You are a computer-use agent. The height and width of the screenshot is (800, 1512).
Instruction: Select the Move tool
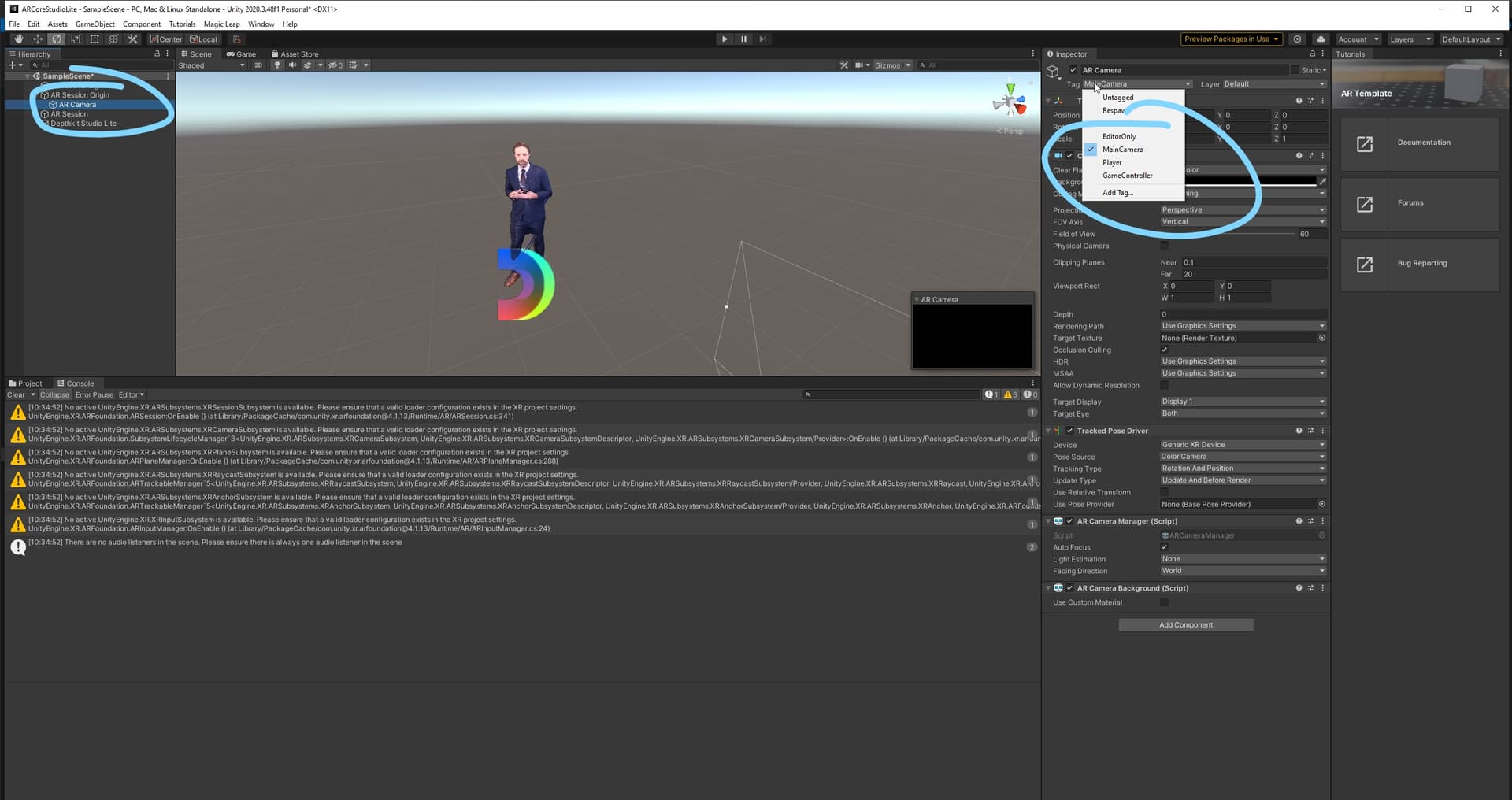coord(37,39)
